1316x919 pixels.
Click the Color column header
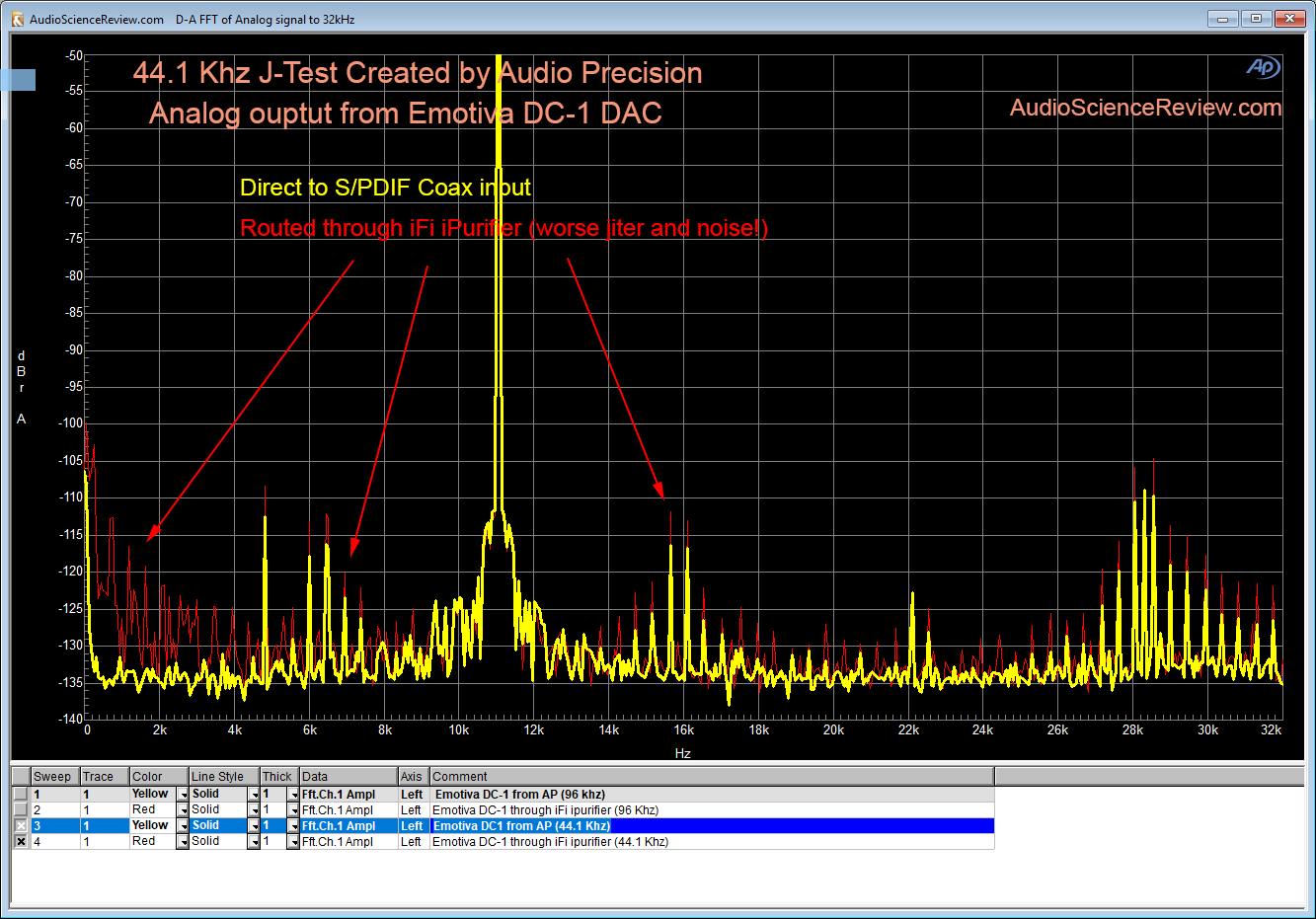tap(159, 777)
